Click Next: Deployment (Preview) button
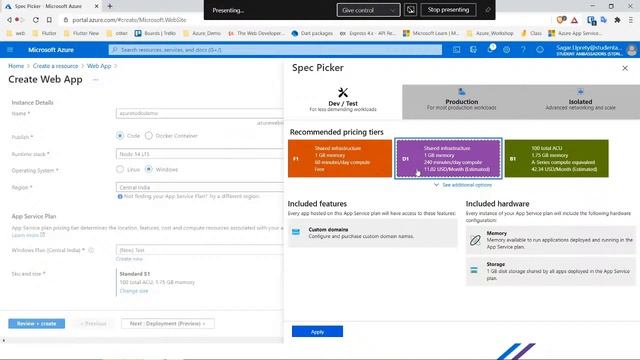Screen dimensions: 640x360 pos(167,323)
